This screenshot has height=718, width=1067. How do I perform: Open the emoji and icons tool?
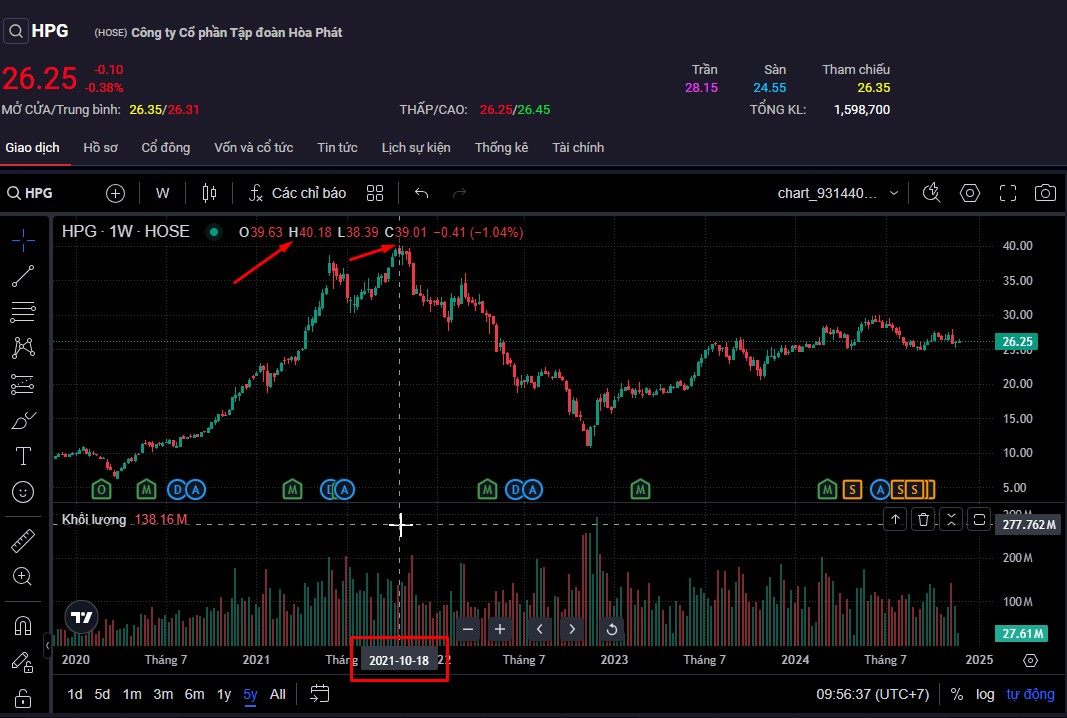click(x=23, y=492)
